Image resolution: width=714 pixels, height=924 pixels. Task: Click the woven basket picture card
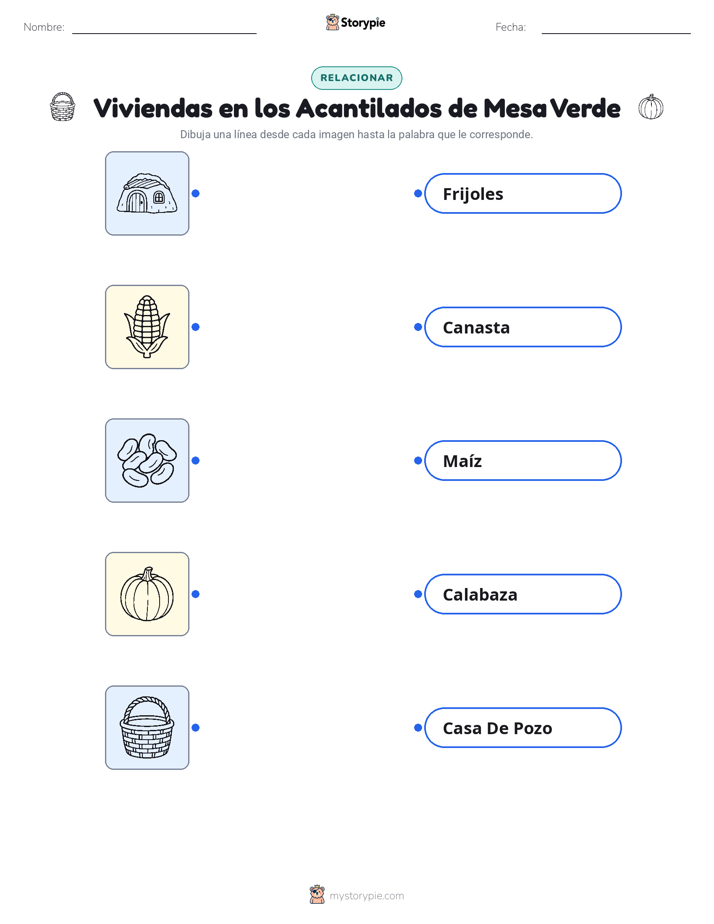point(147,727)
